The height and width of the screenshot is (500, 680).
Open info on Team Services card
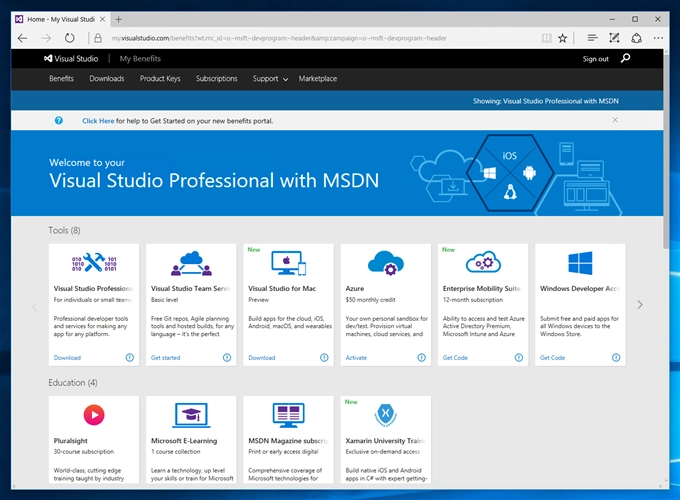[227, 357]
